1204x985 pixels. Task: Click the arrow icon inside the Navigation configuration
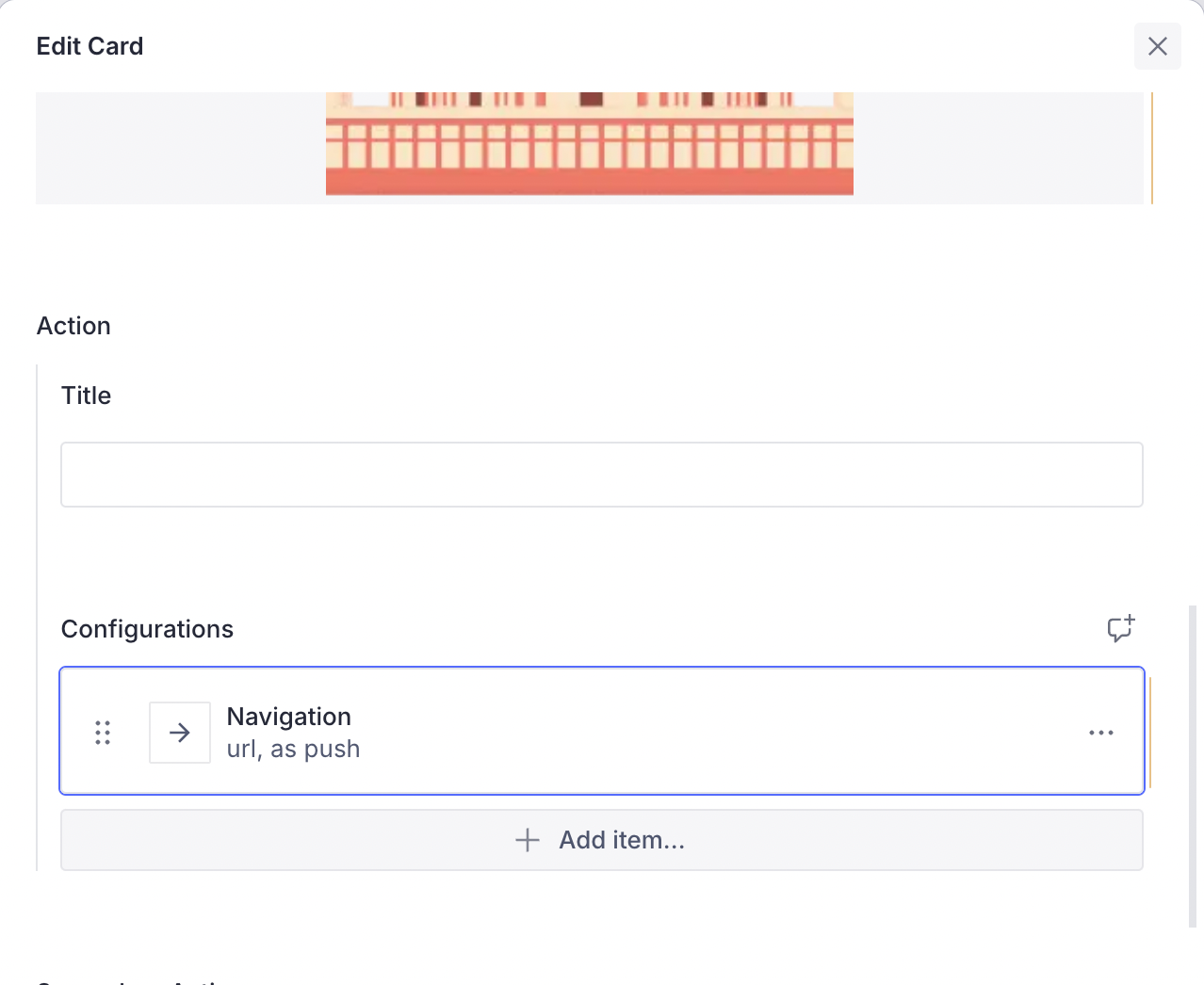[179, 732]
